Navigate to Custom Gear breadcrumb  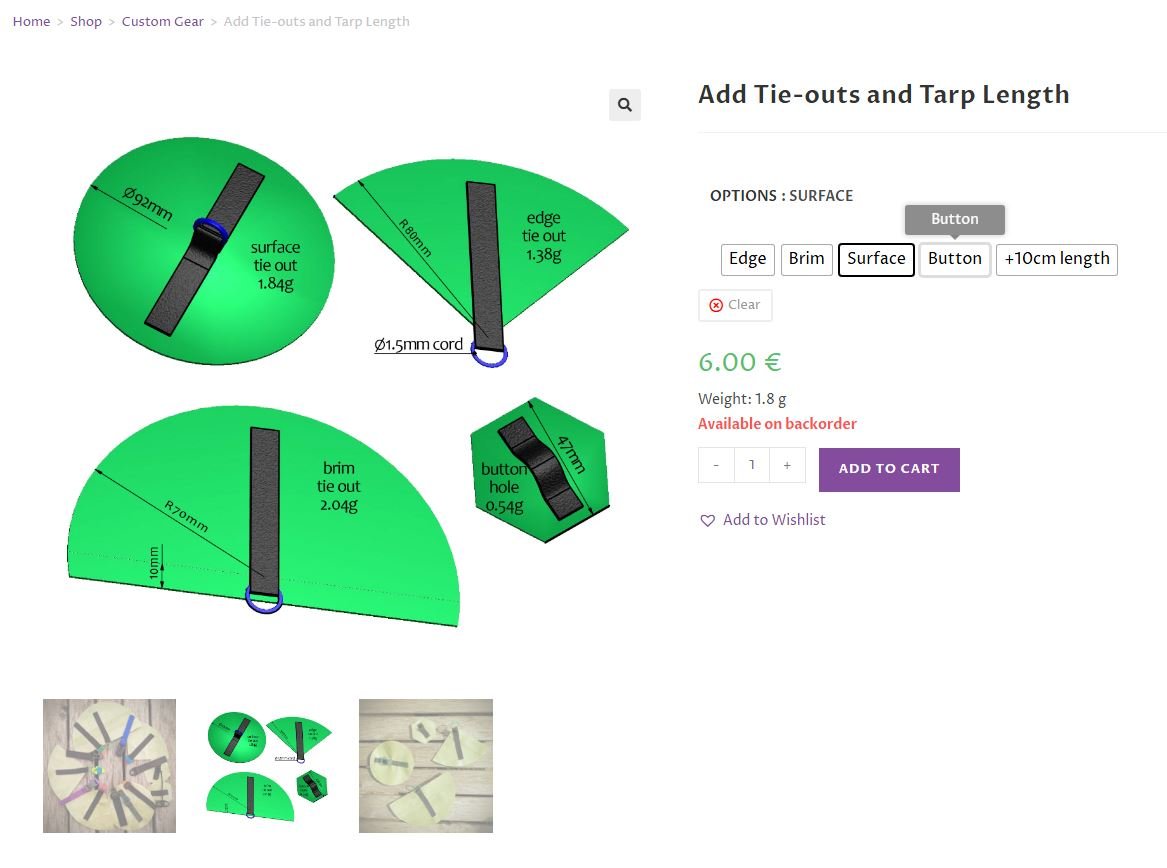[x=162, y=22]
